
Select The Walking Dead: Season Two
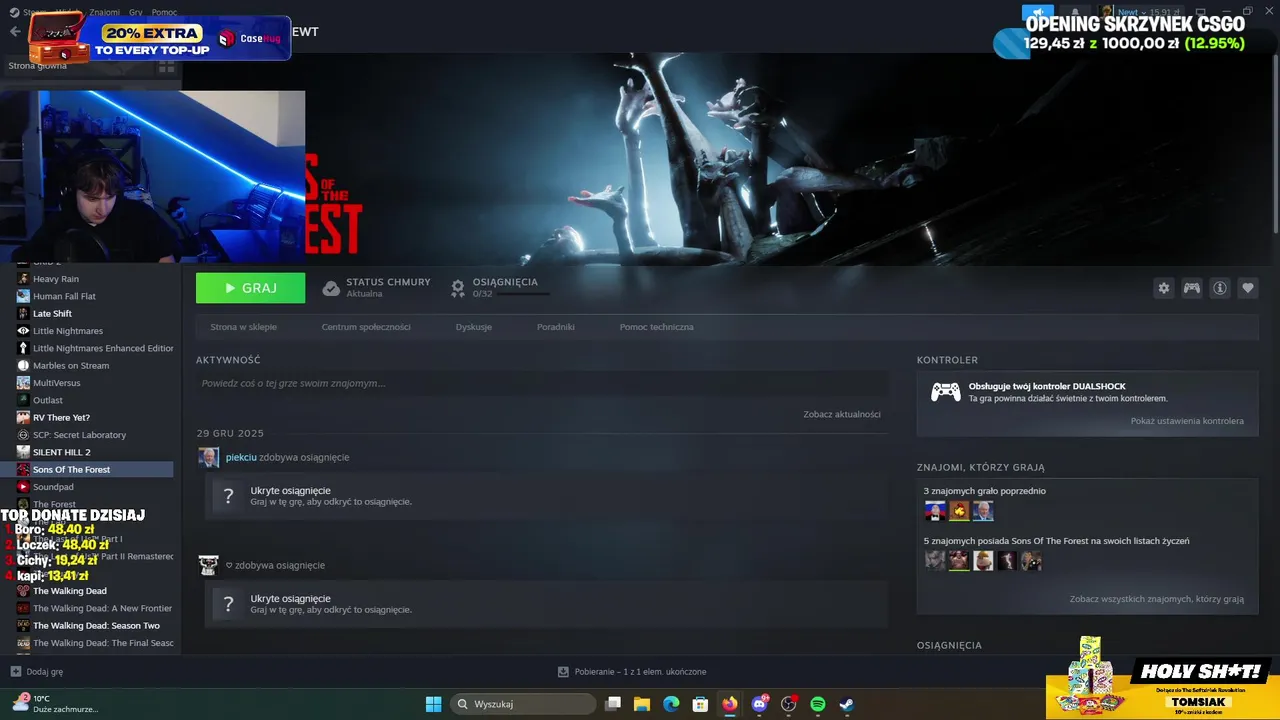click(96, 626)
